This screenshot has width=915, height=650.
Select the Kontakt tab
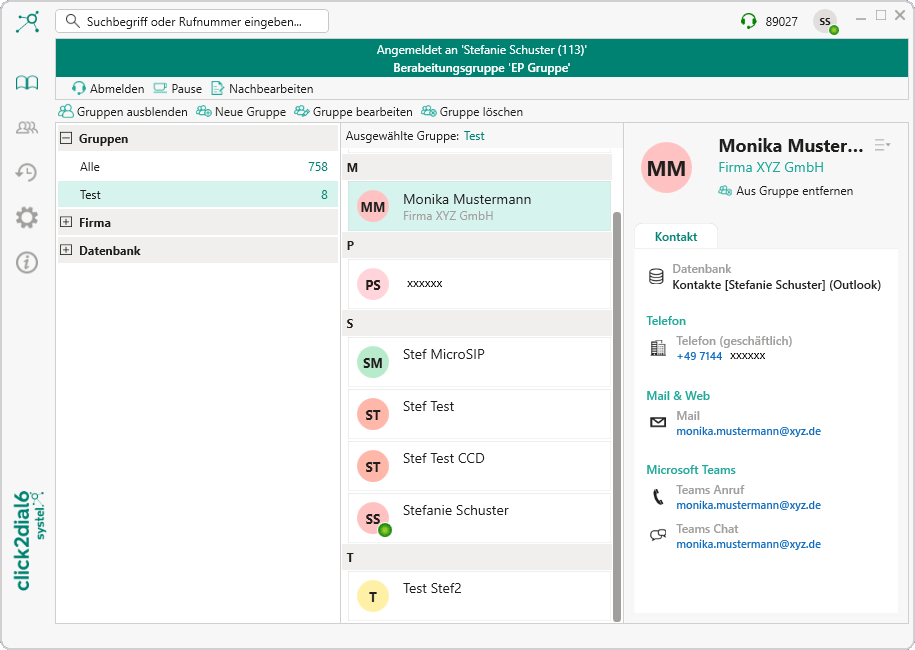click(675, 237)
